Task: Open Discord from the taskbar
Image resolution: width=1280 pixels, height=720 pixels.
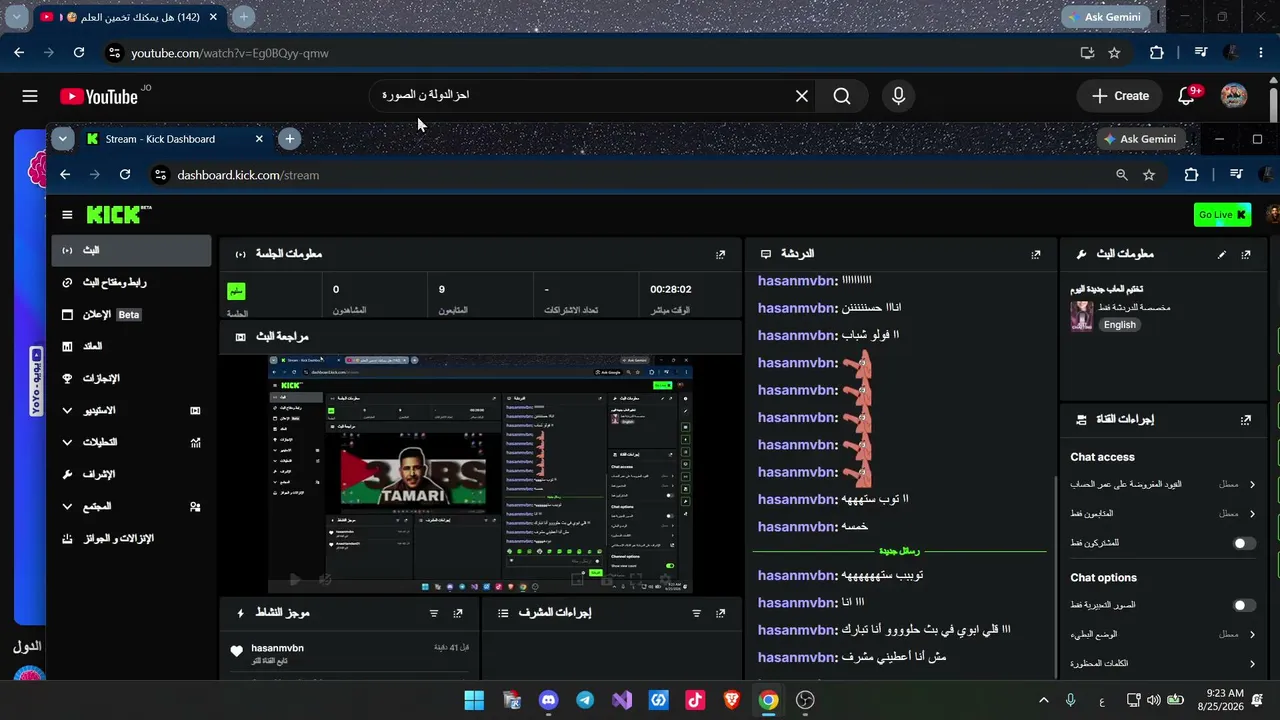Action: click(548, 700)
